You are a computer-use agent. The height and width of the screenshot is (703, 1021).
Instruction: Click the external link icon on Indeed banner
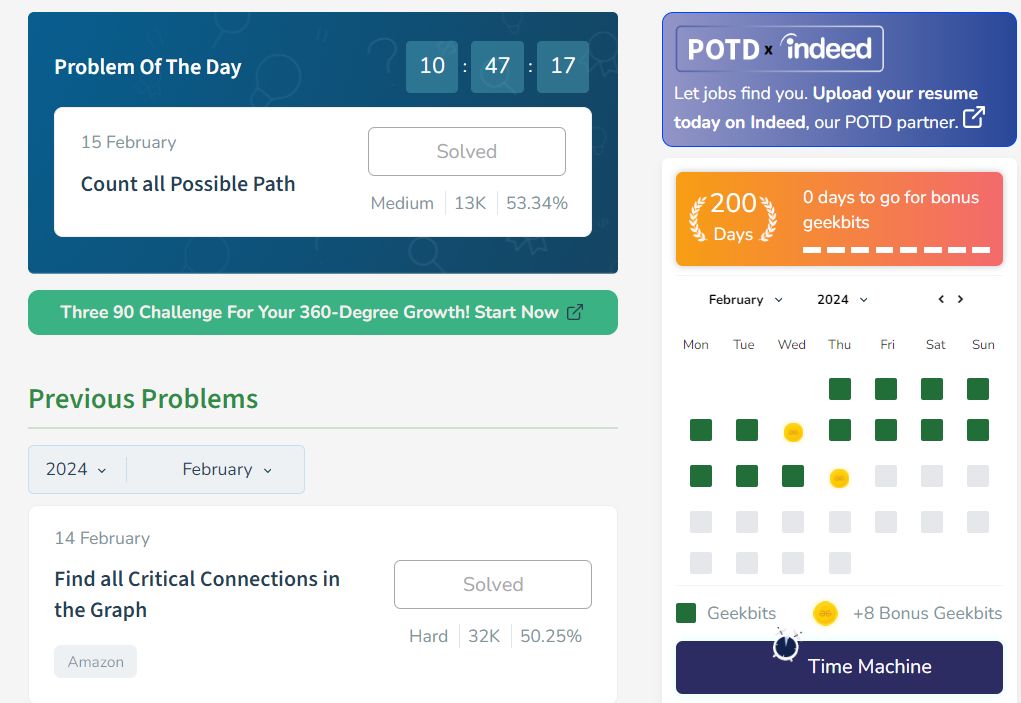tap(973, 117)
